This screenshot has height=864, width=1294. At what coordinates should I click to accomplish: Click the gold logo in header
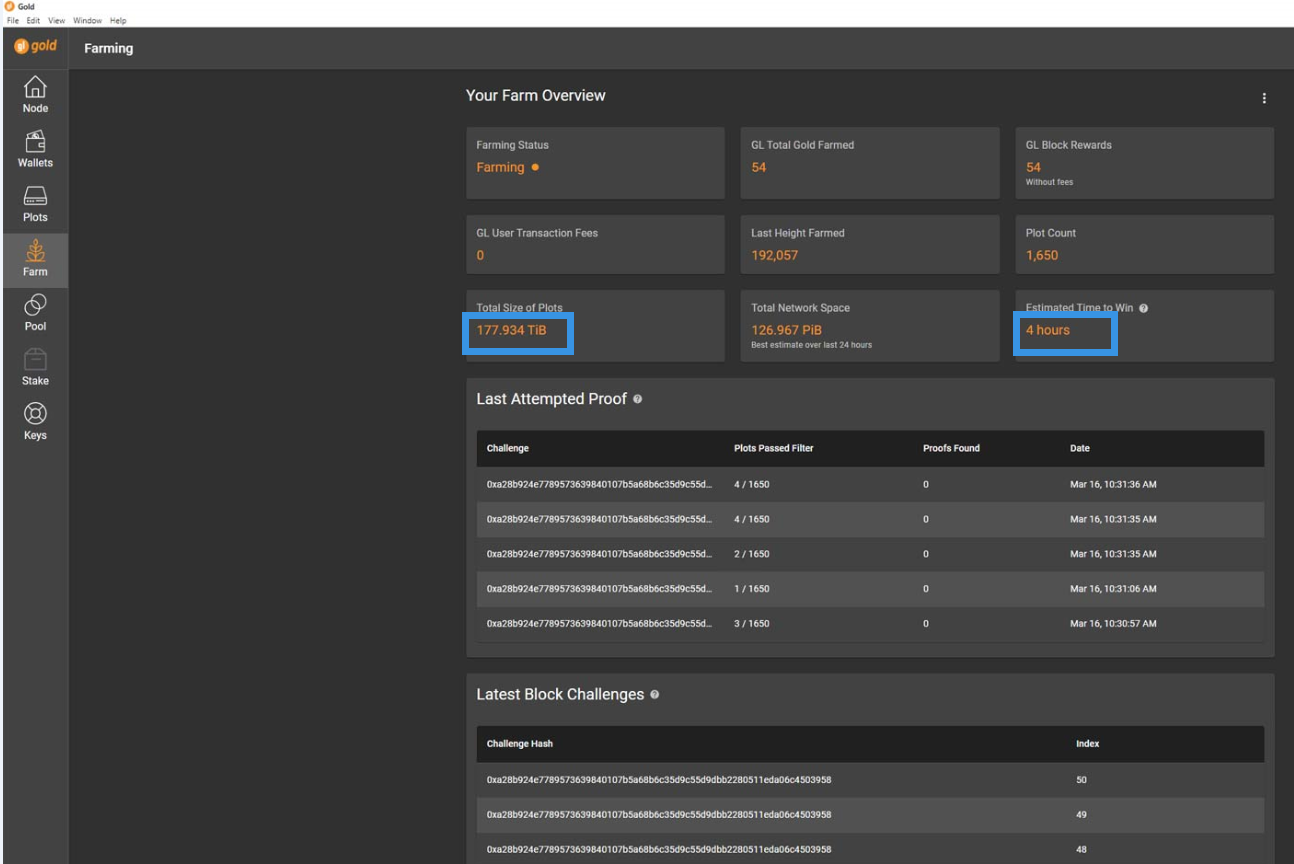36,47
